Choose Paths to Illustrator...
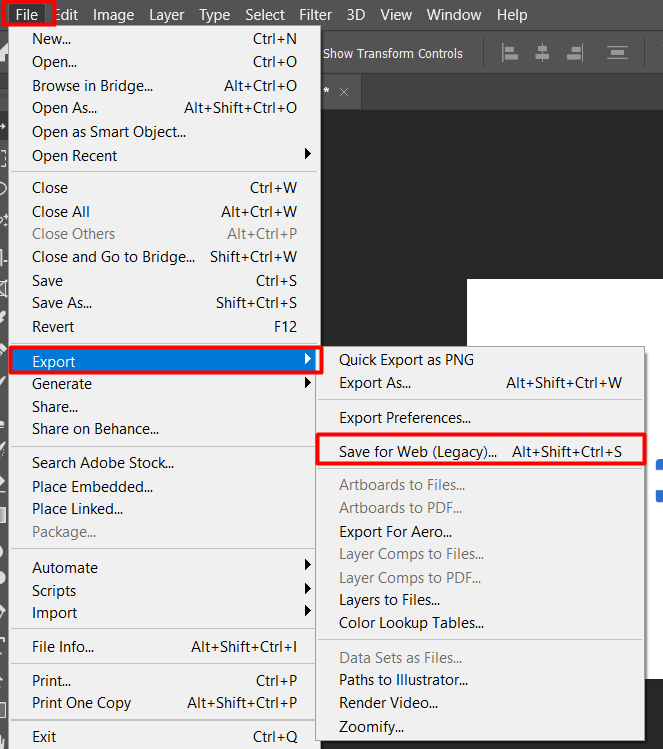The height and width of the screenshot is (749, 663). pos(481,680)
